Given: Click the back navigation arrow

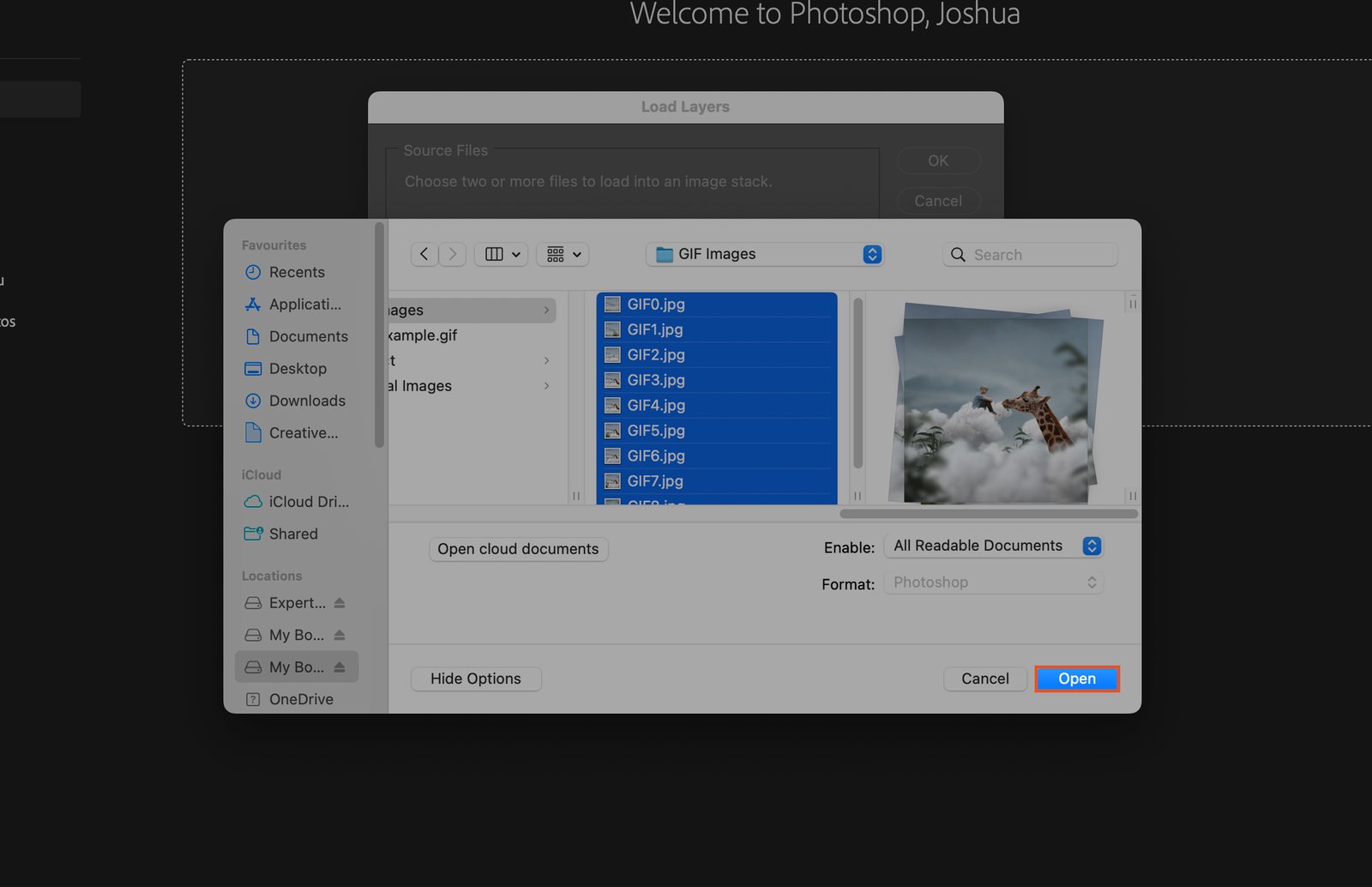Looking at the screenshot, I should pyautogui.click(x=424, y=254).
